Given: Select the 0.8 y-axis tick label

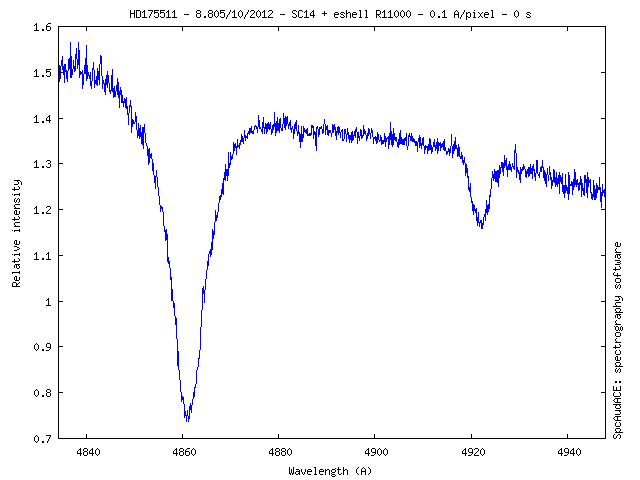Looking at the screenshot, I should click(42, 393).
